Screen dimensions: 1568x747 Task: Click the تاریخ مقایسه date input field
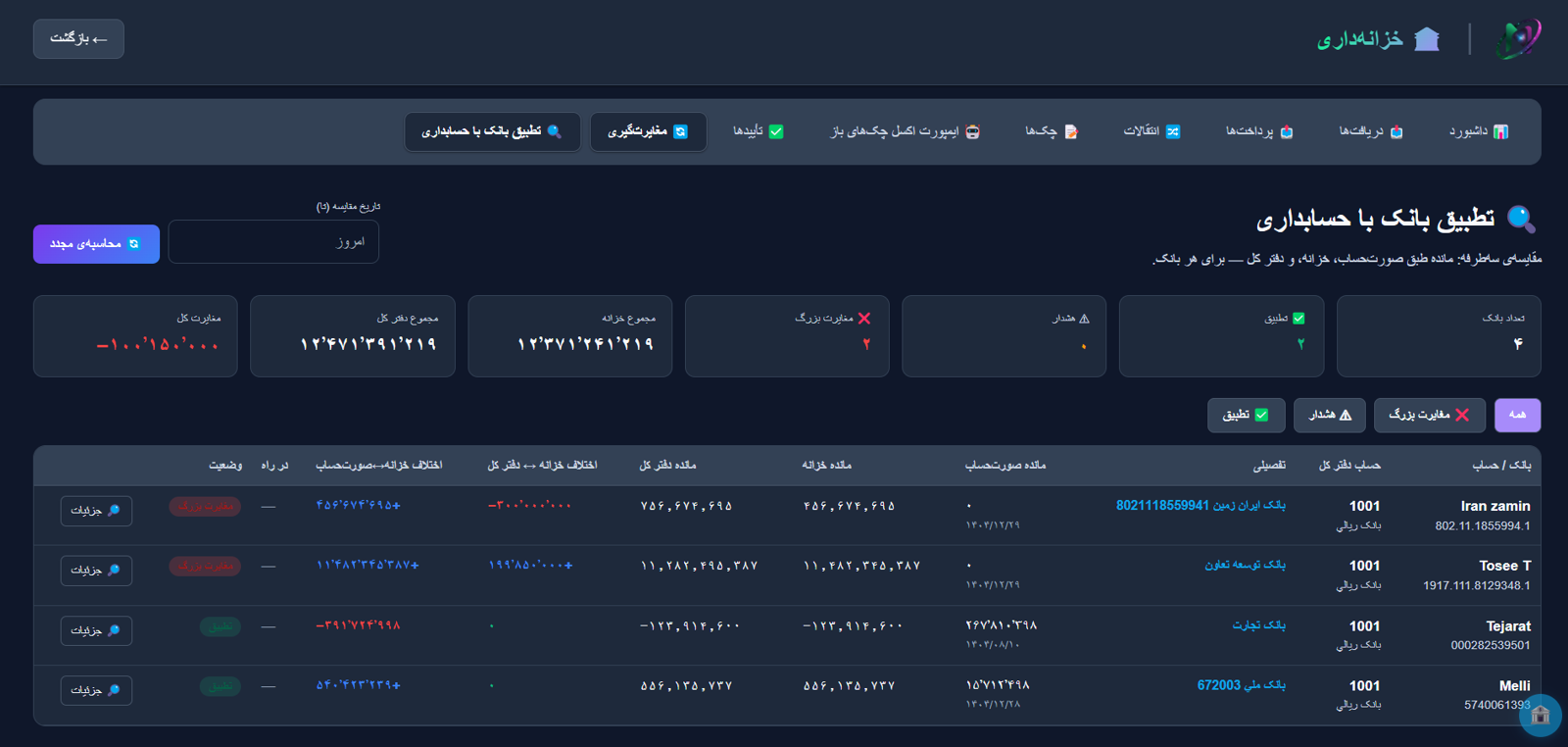coord(273,242)
